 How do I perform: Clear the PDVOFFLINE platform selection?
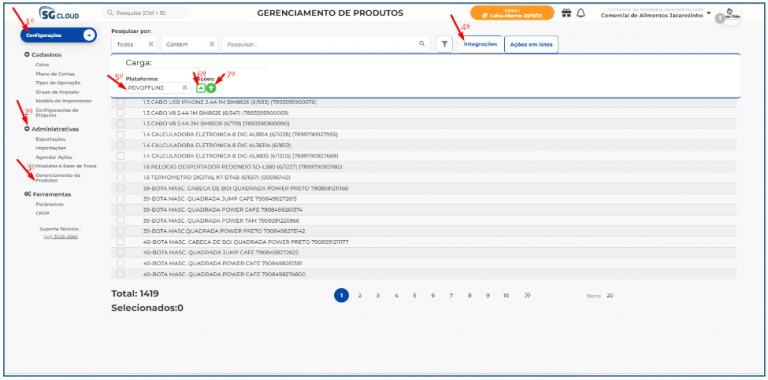[185, 88]
